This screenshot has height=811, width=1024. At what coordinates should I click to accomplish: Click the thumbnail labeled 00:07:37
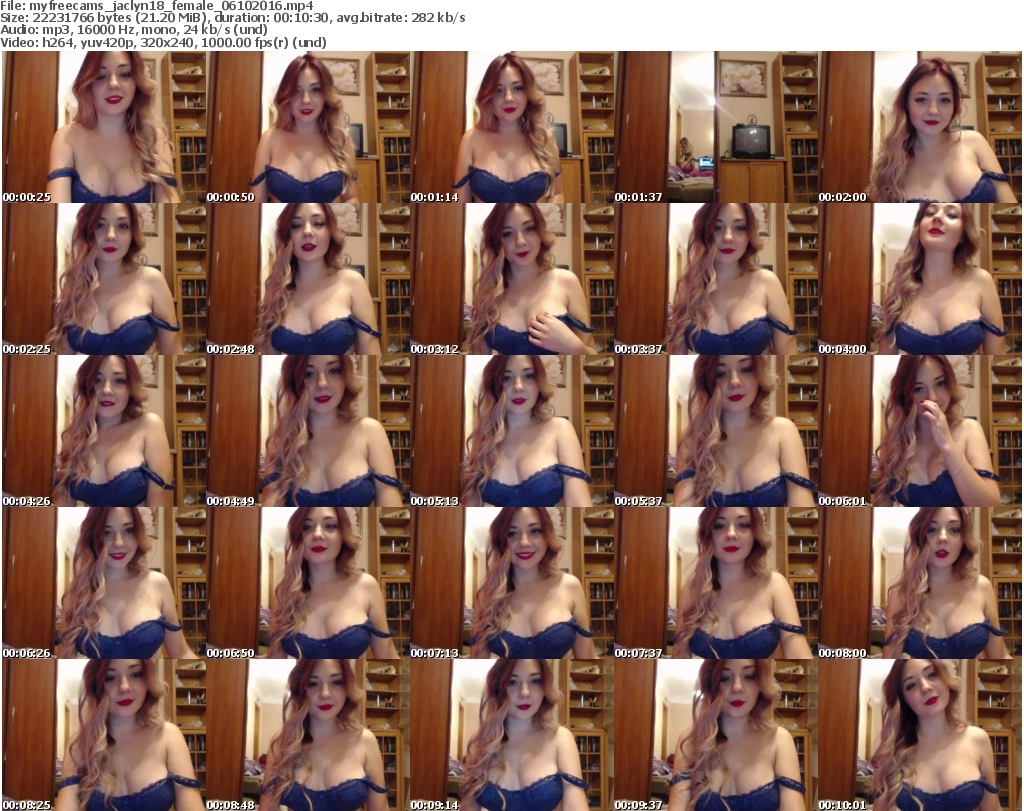(x=715, y=583)
